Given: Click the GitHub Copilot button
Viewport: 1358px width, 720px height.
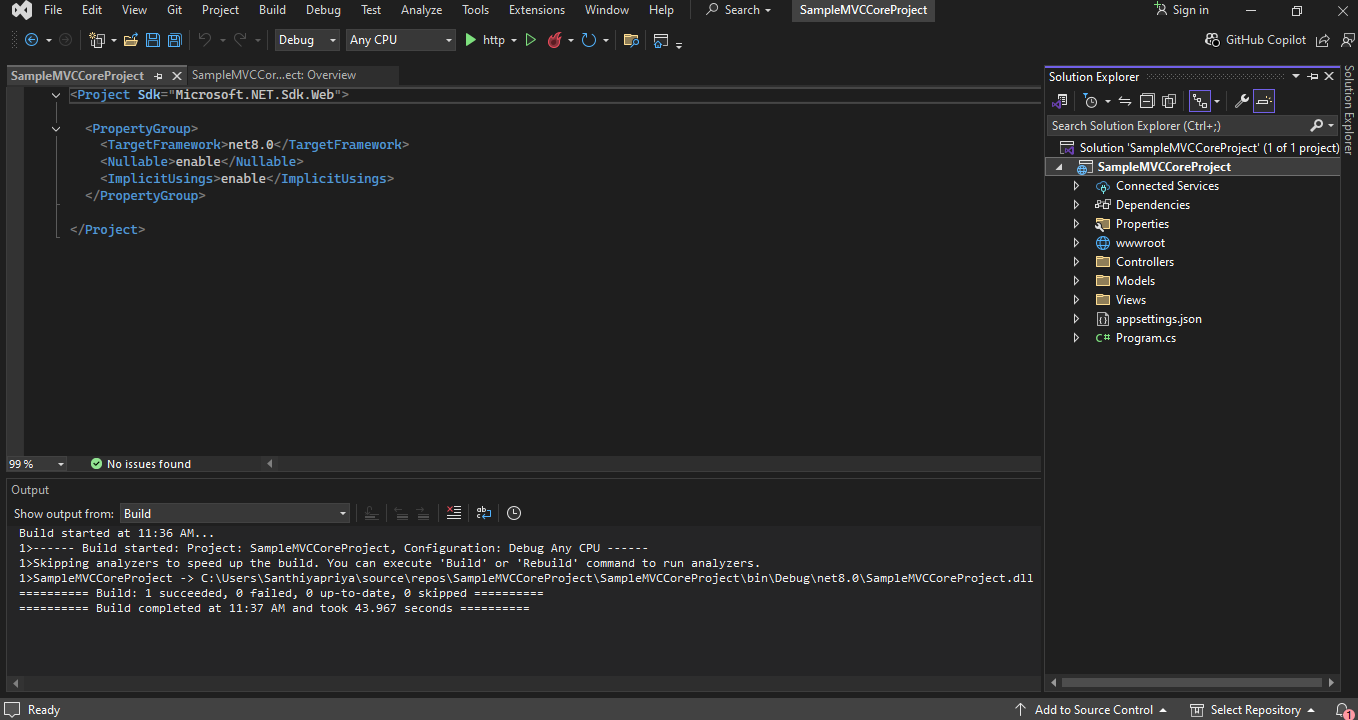Looking at the screenshot, I should [1256, 40].
